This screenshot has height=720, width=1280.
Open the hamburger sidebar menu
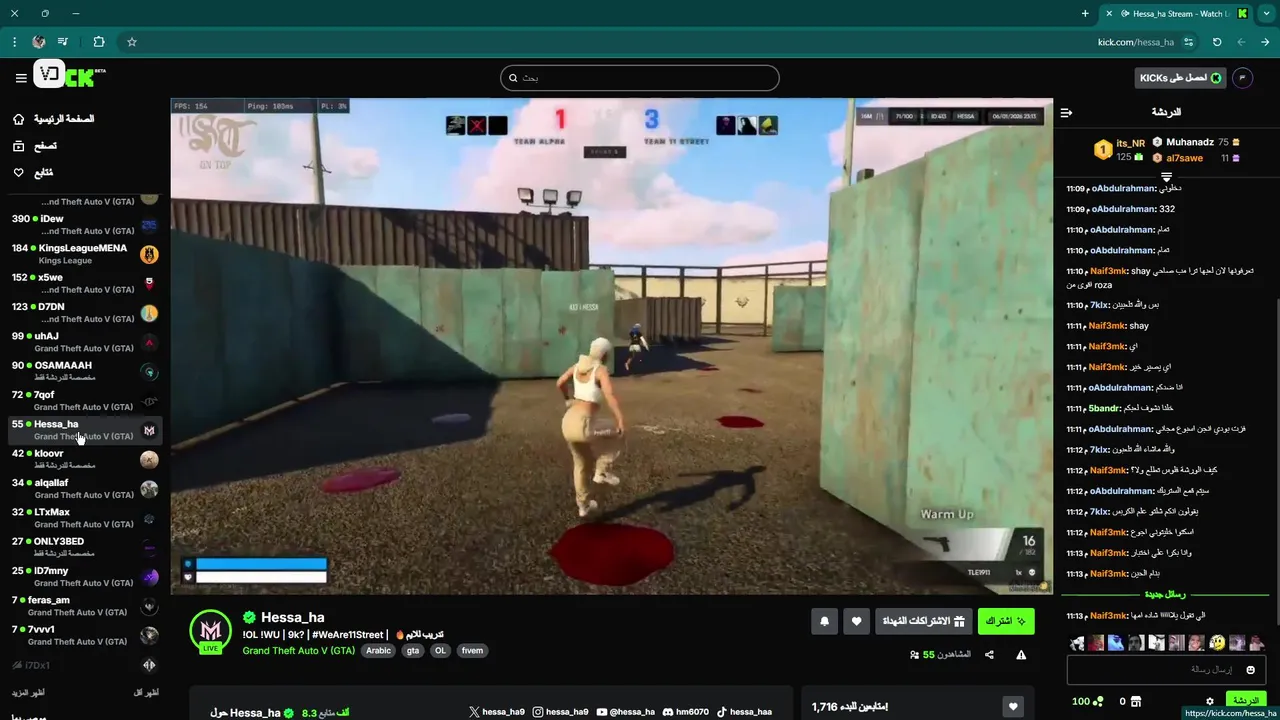pyautogui.click(x=21, y=78)
